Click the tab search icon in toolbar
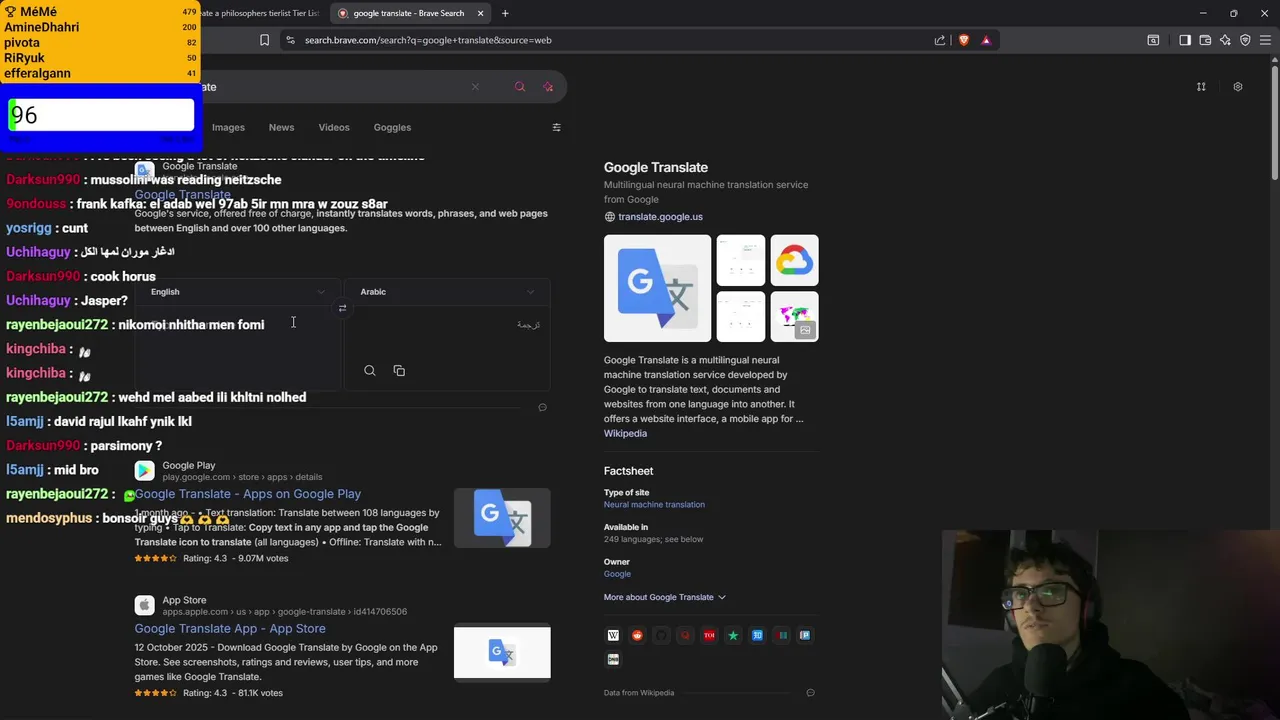1280x720 pixels. tap(1153, 40)
